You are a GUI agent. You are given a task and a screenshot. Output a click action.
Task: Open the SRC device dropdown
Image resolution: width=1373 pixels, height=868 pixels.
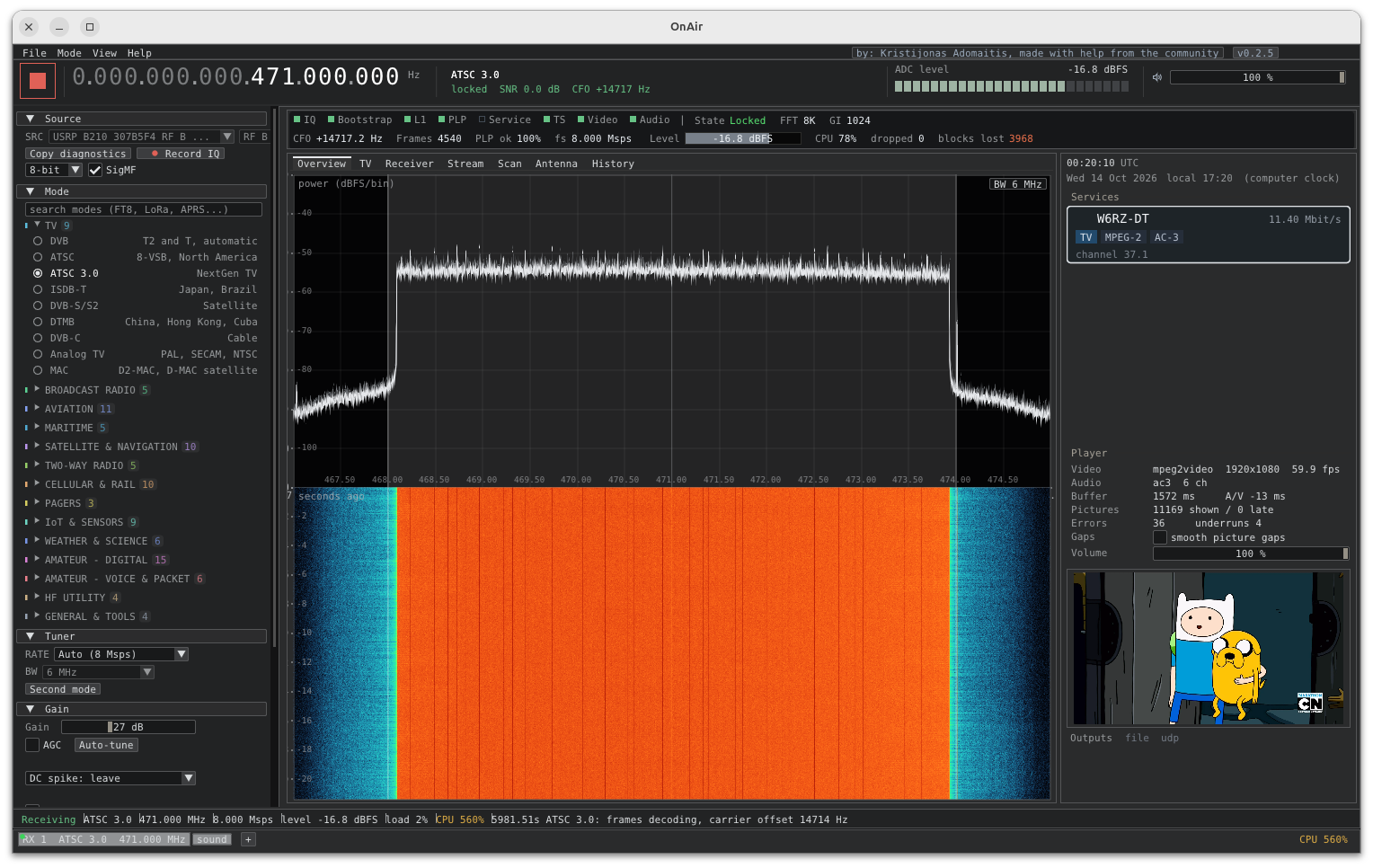[141, 137]
